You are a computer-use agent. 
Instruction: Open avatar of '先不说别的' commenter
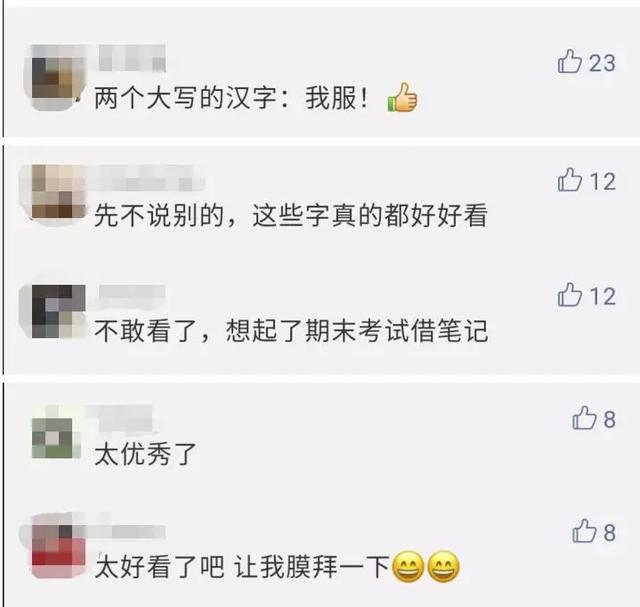(x=58, y=192)
